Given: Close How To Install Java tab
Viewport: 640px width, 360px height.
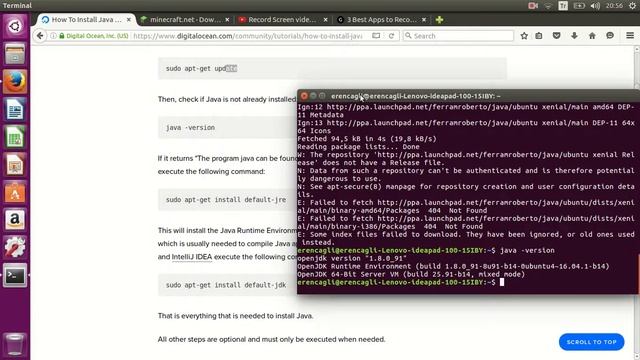Looking at the screenshot, I should pos(129,20).
